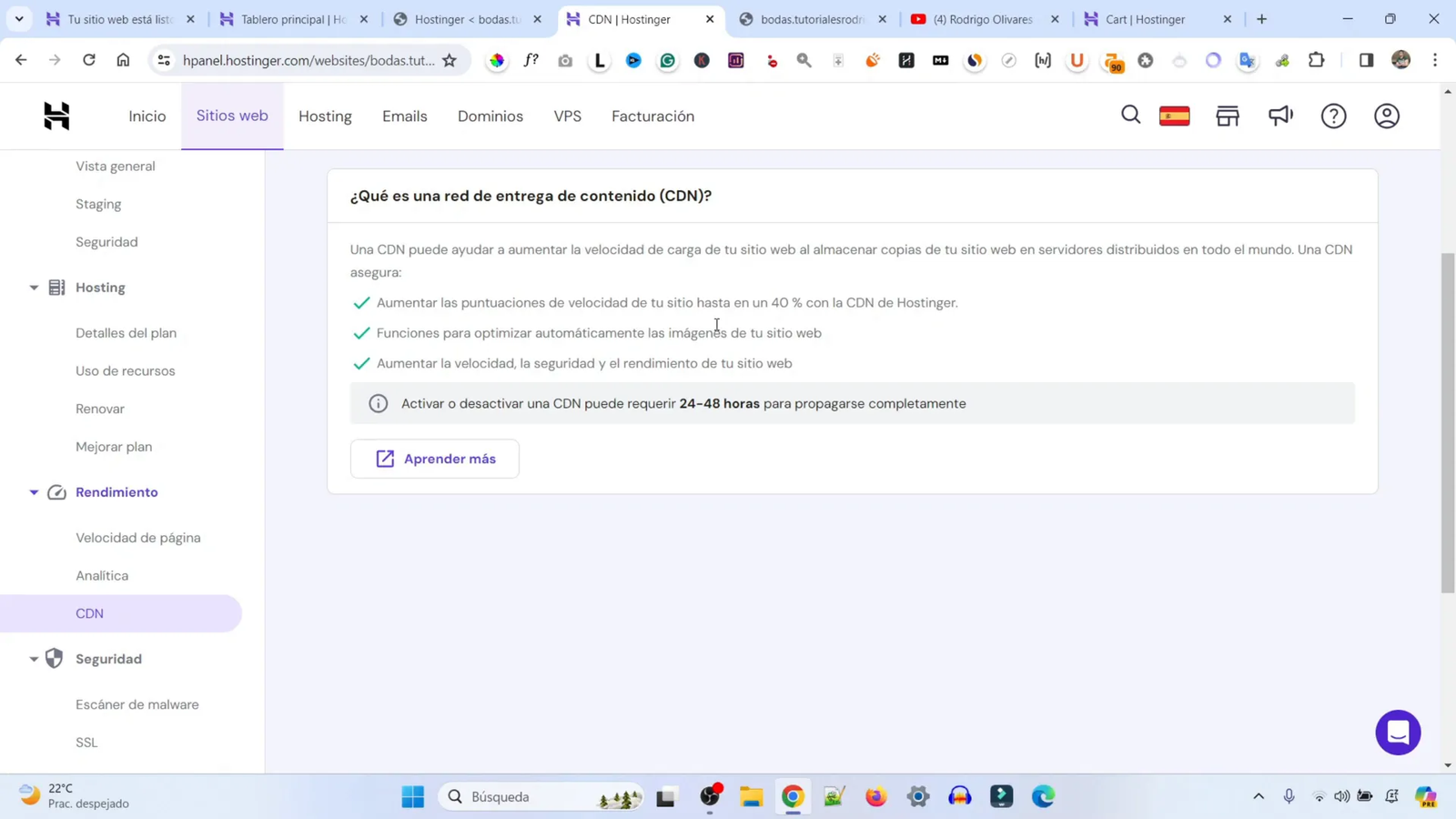This screenshot has height=819, width=1456.
Task: Switch to Rodrigo Olivares YouTube tab
Action: [983, 19]
